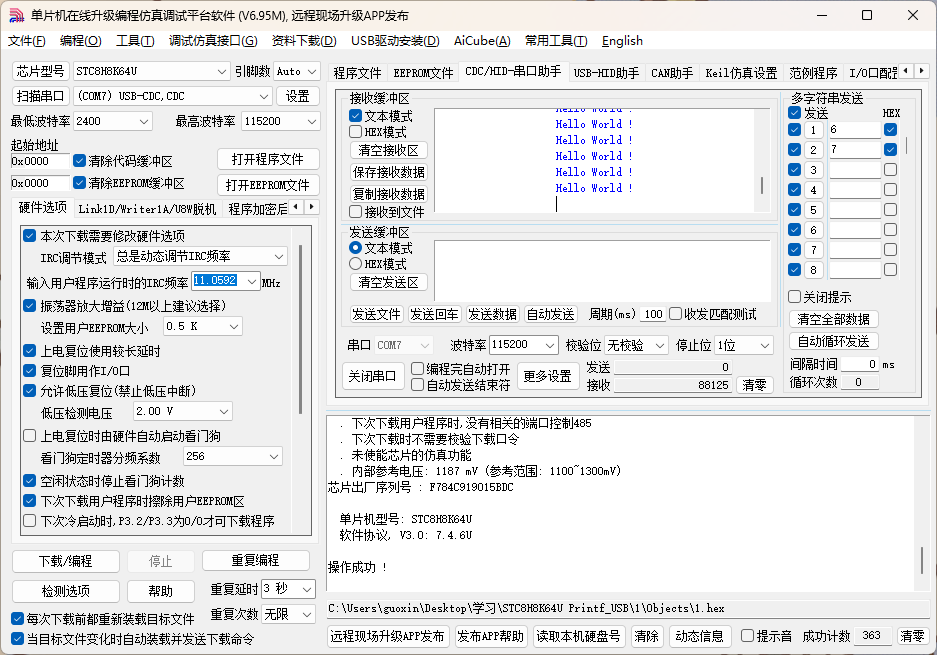The height and width of the screenshot is (655, 937).
Task: Expand the 引脚数 Auto dropdown
Action: point(312,72)
